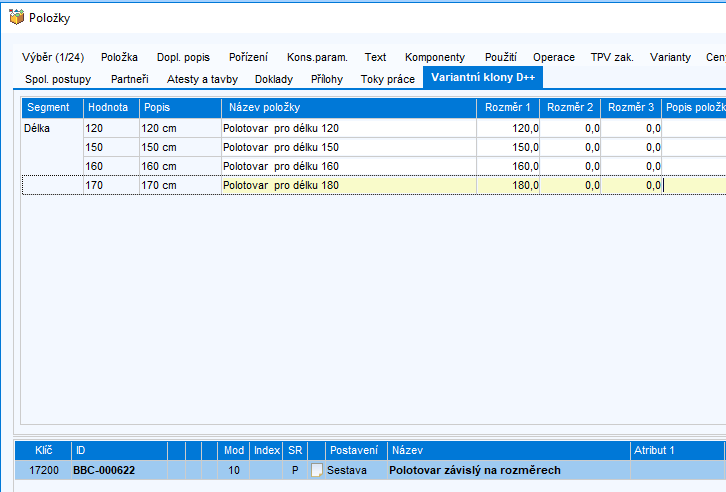
Task: Select the row with Hodnota 150
Action: click(110, 147)
